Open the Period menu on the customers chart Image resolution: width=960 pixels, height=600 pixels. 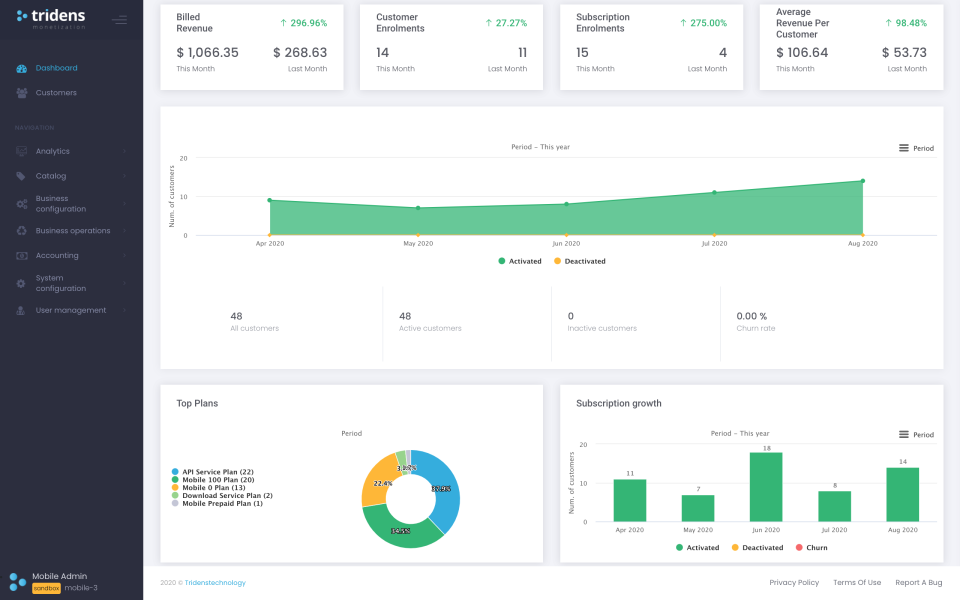tap(916, 147)
